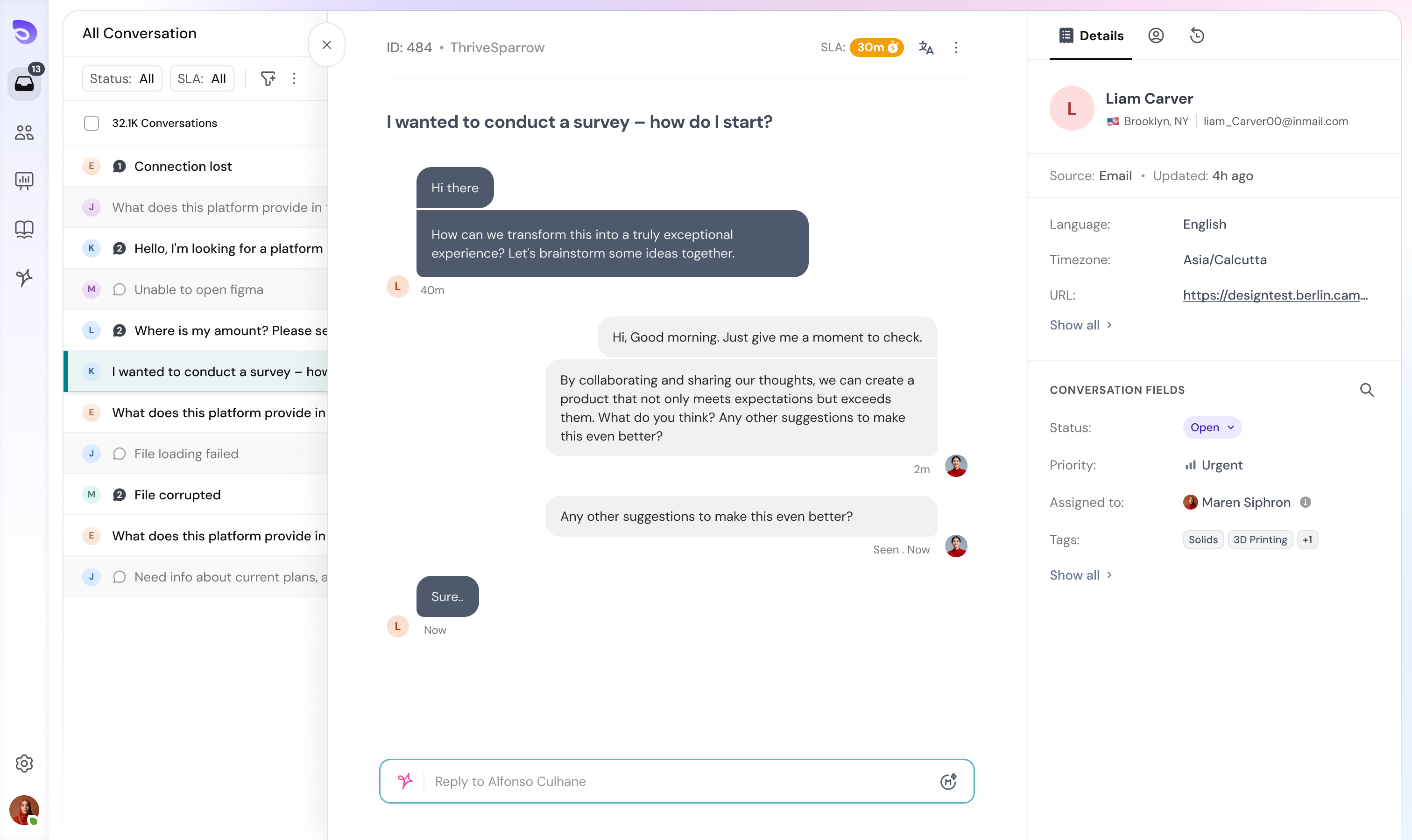Open the reports chart icon in sidebar
The image size is (1412, 840).
pyautogui.click(x=24, y=181)
